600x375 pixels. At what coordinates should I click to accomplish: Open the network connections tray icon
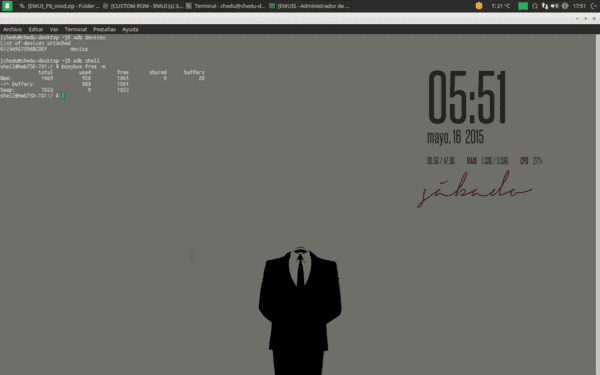(x=545, y=6)
